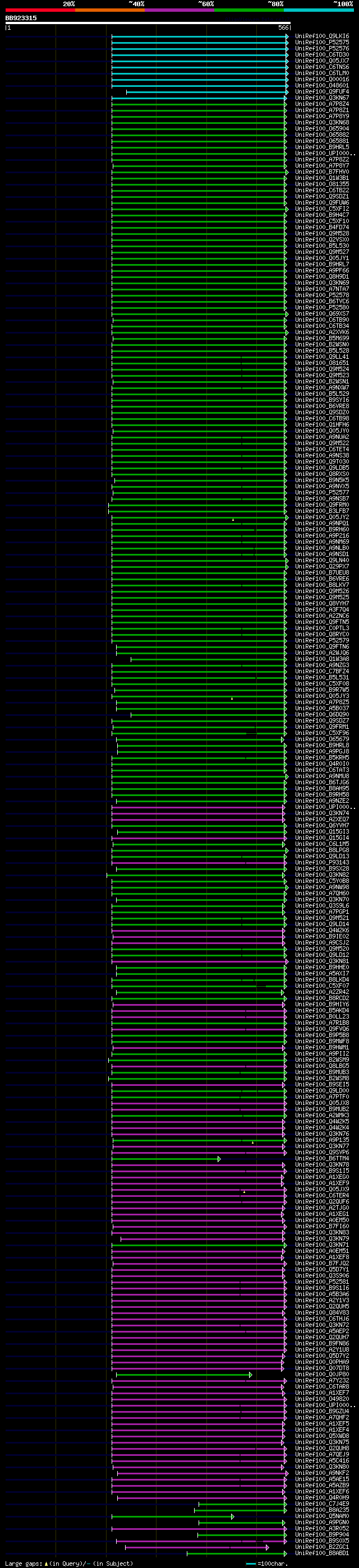Select the UniRef100_A9PGJ8 label
Viewport: 359px width, 1568px height.
(x=323, y=752)
